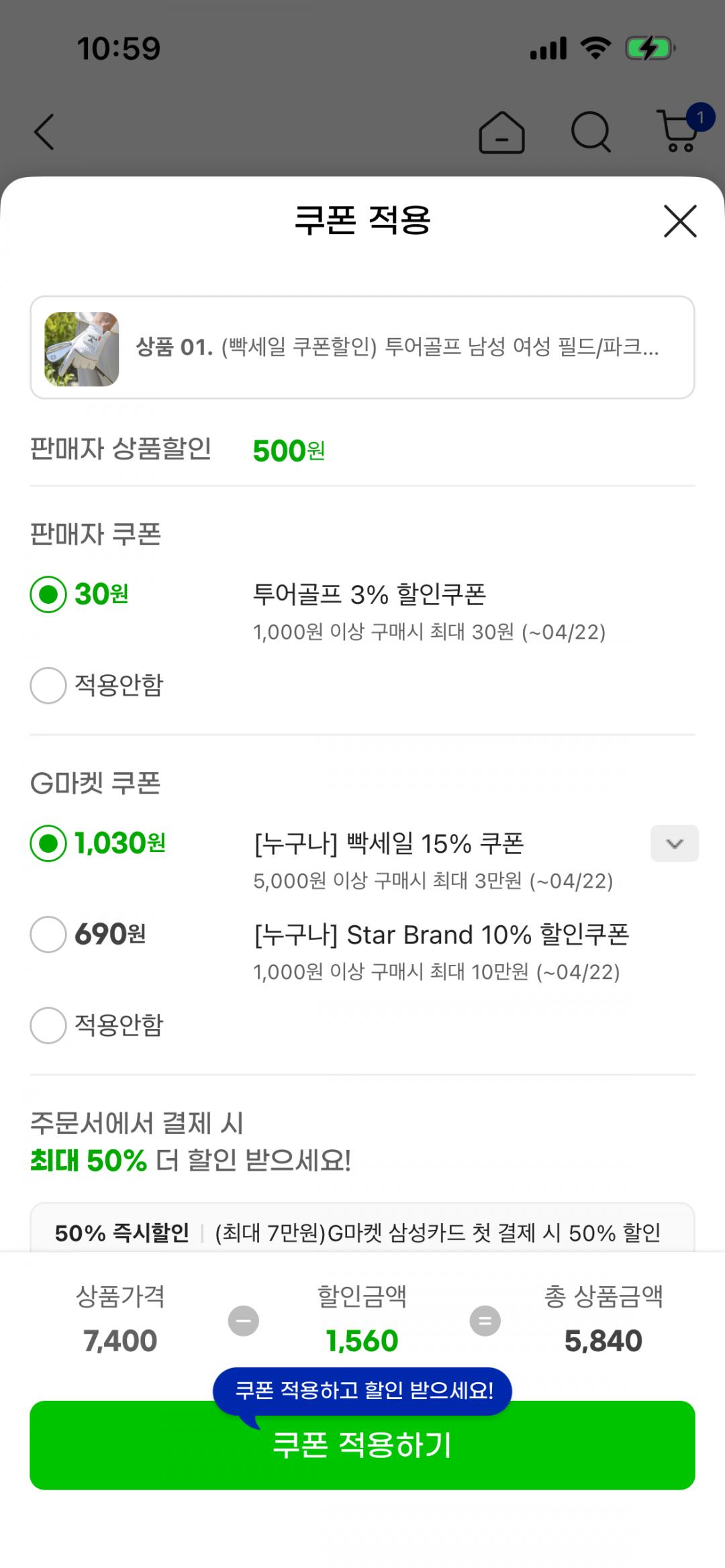Select the 30원 seller coupon radio
725x1568 pixels.
[x=48, y=594]
